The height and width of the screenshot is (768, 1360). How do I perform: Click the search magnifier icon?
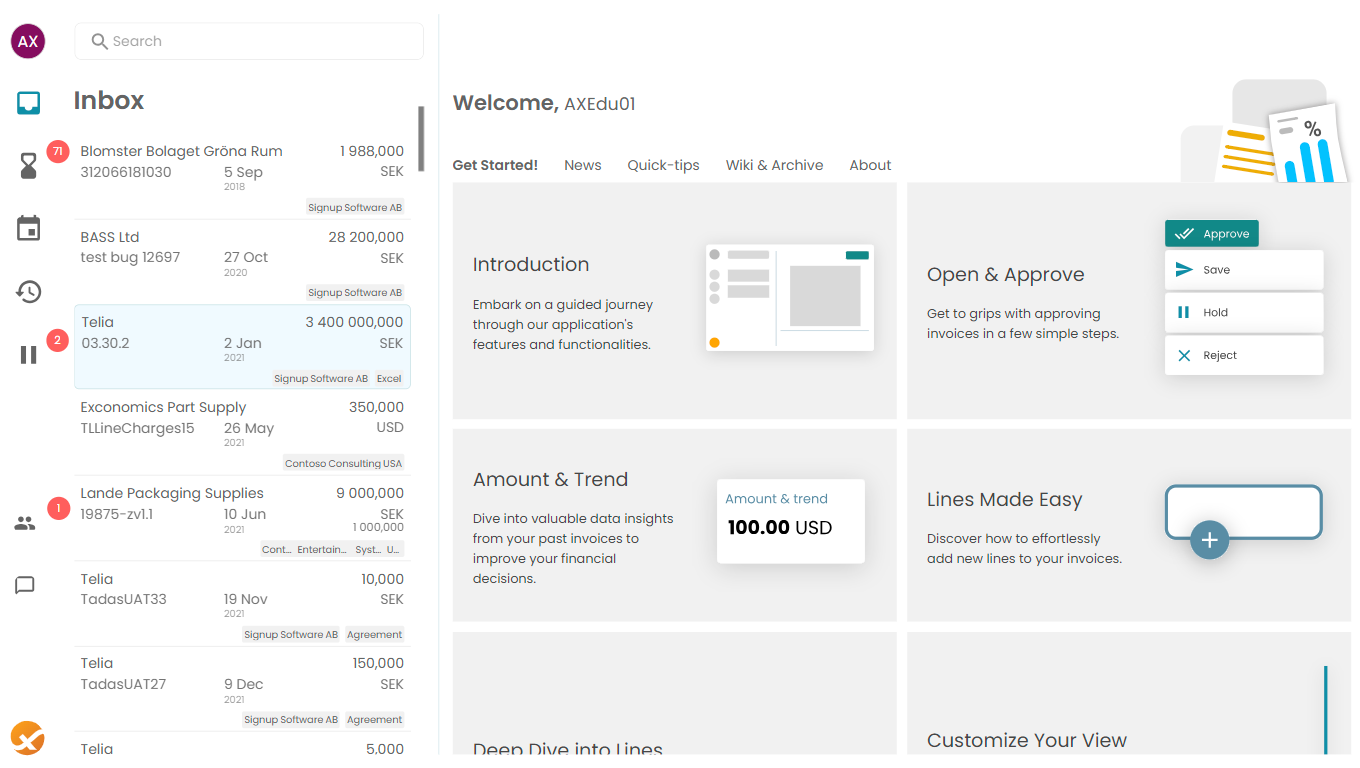99,41
